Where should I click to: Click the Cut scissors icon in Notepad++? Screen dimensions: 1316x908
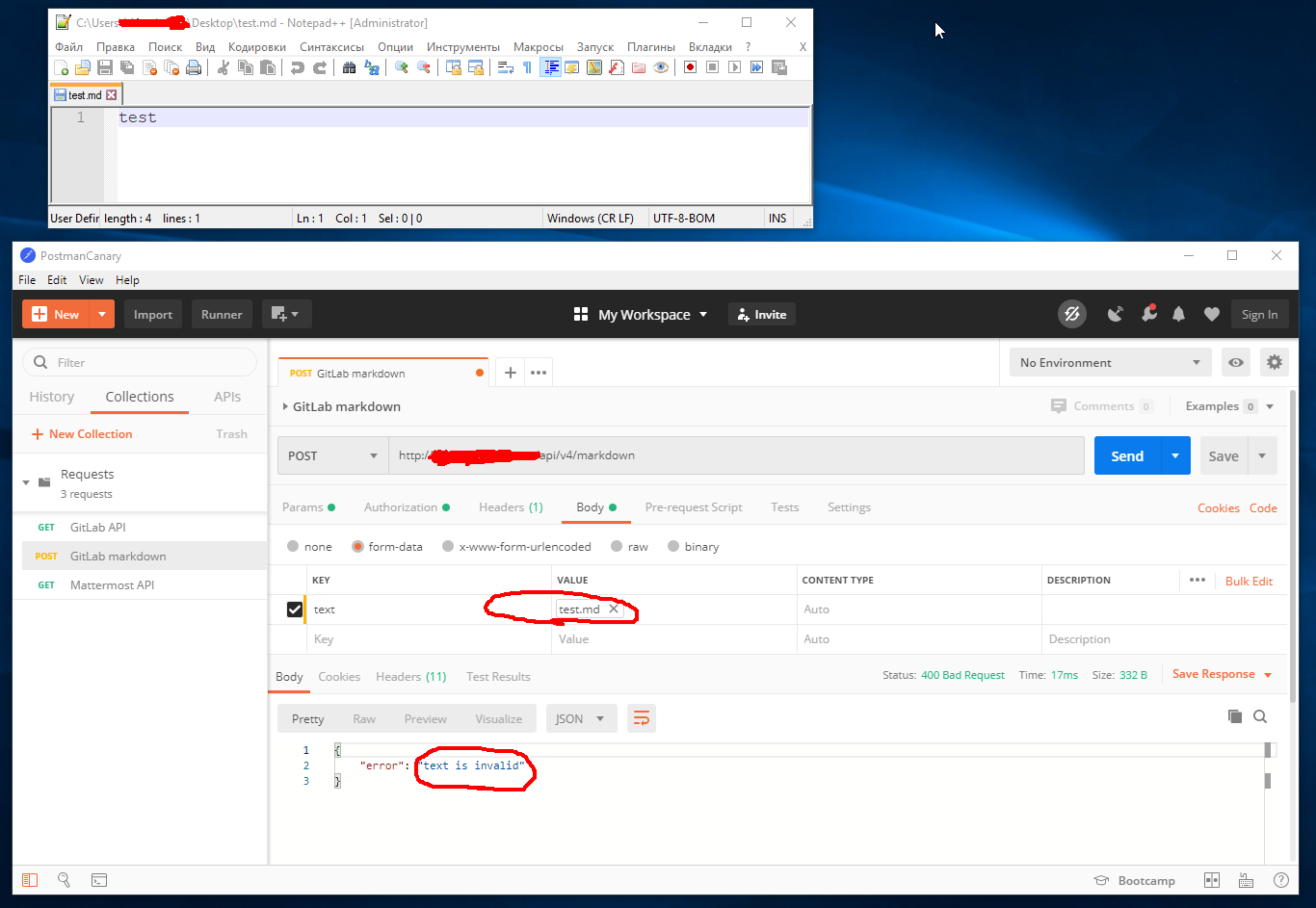224,67
